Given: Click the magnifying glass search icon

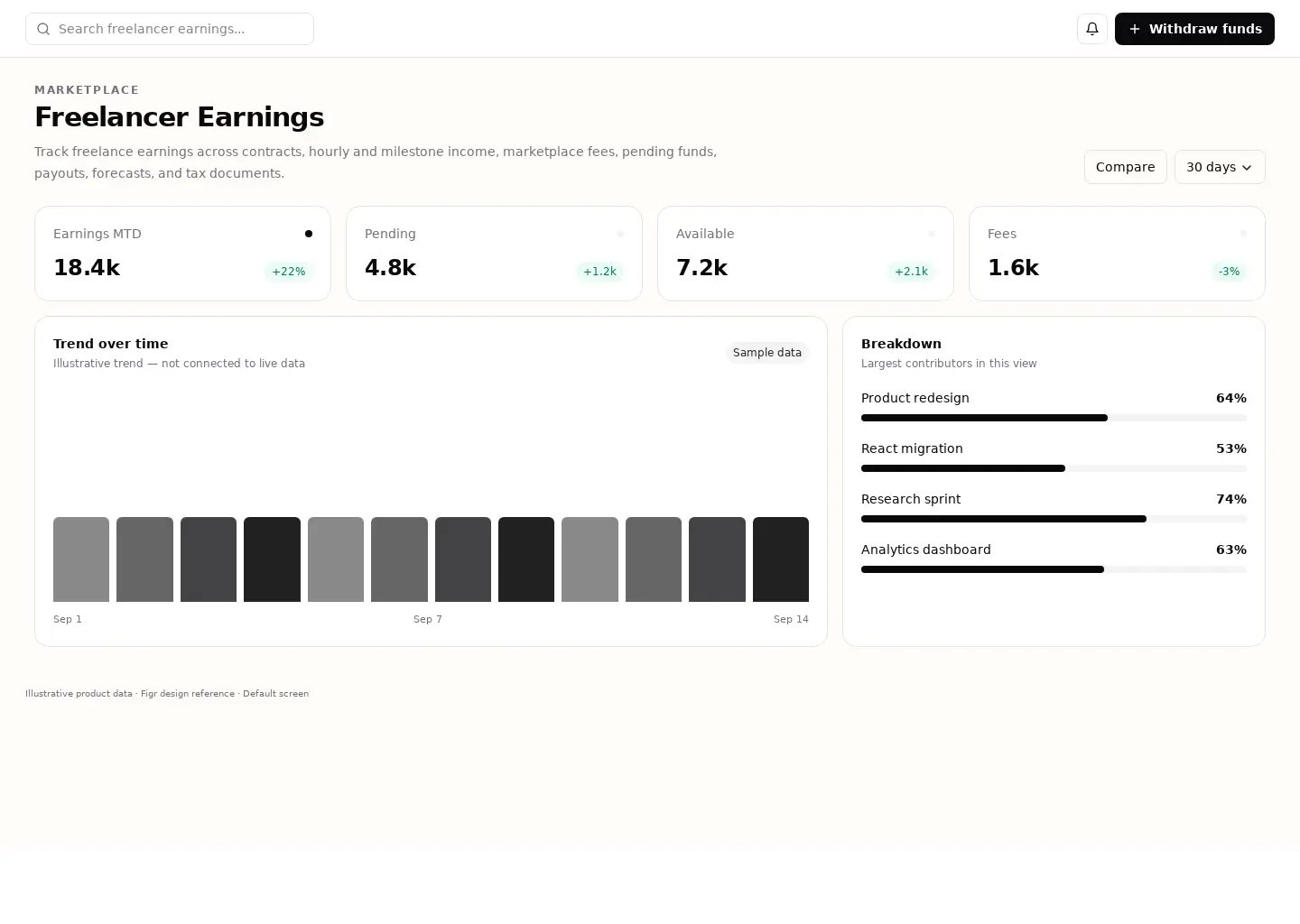Looking at the screenshot, I should click(43, 29).
